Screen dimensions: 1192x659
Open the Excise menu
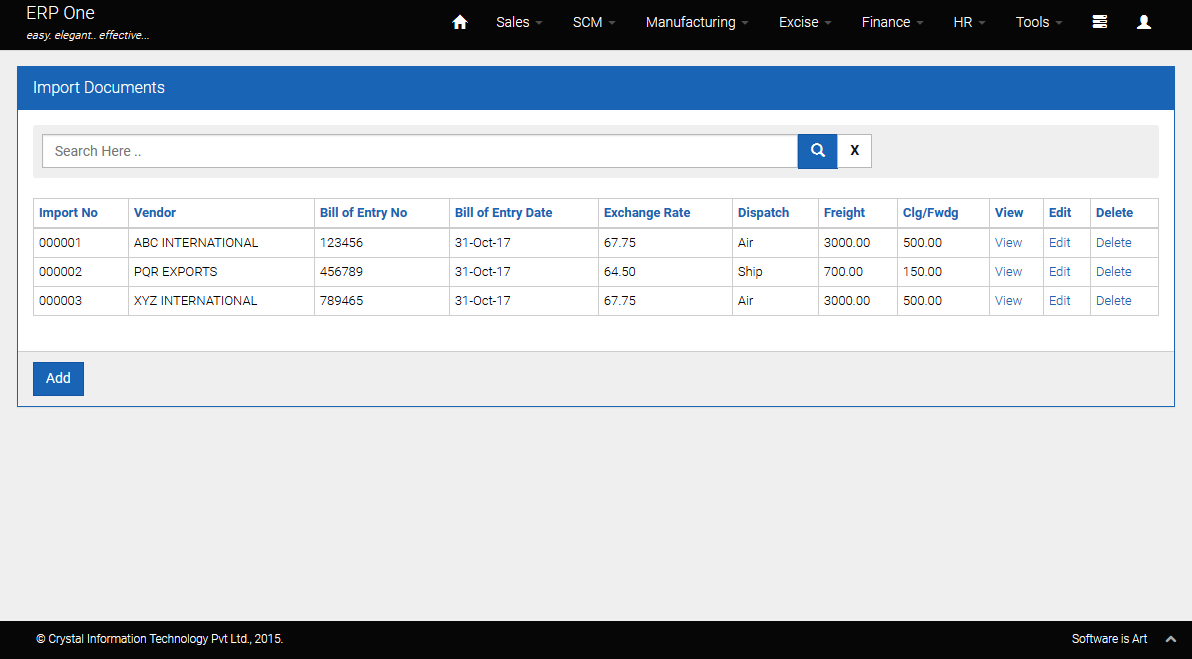[805, 22]
